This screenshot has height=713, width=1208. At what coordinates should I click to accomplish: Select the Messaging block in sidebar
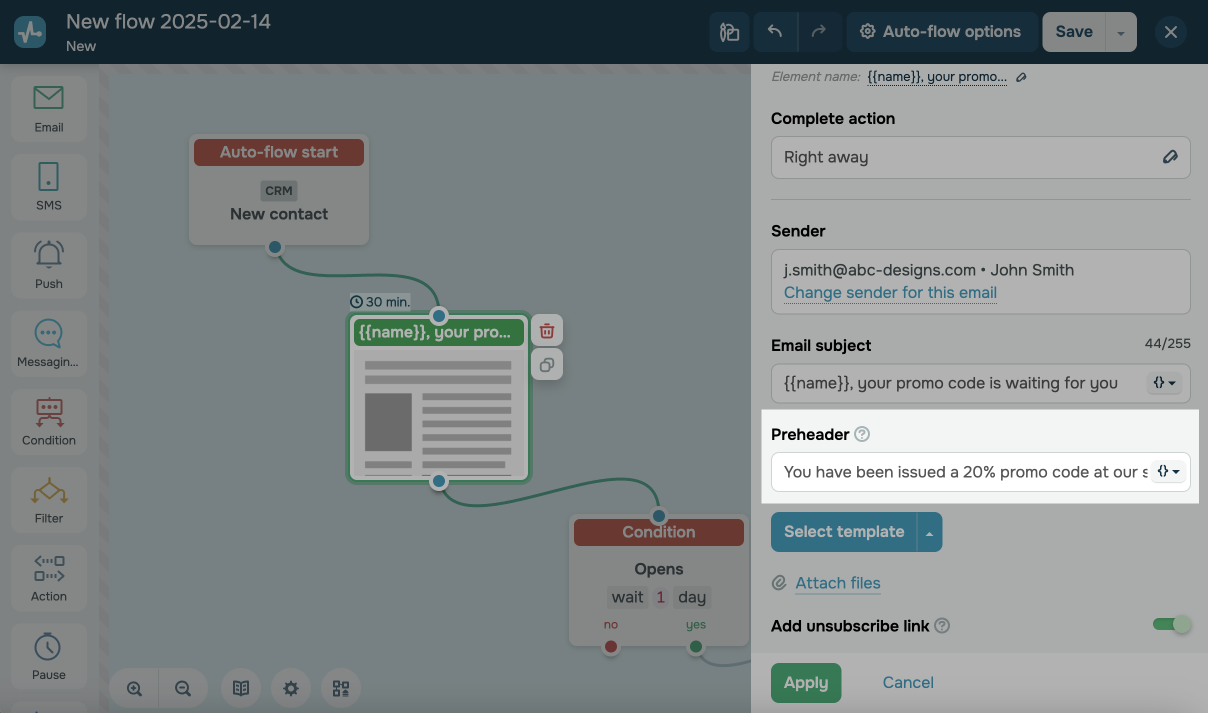48,343
